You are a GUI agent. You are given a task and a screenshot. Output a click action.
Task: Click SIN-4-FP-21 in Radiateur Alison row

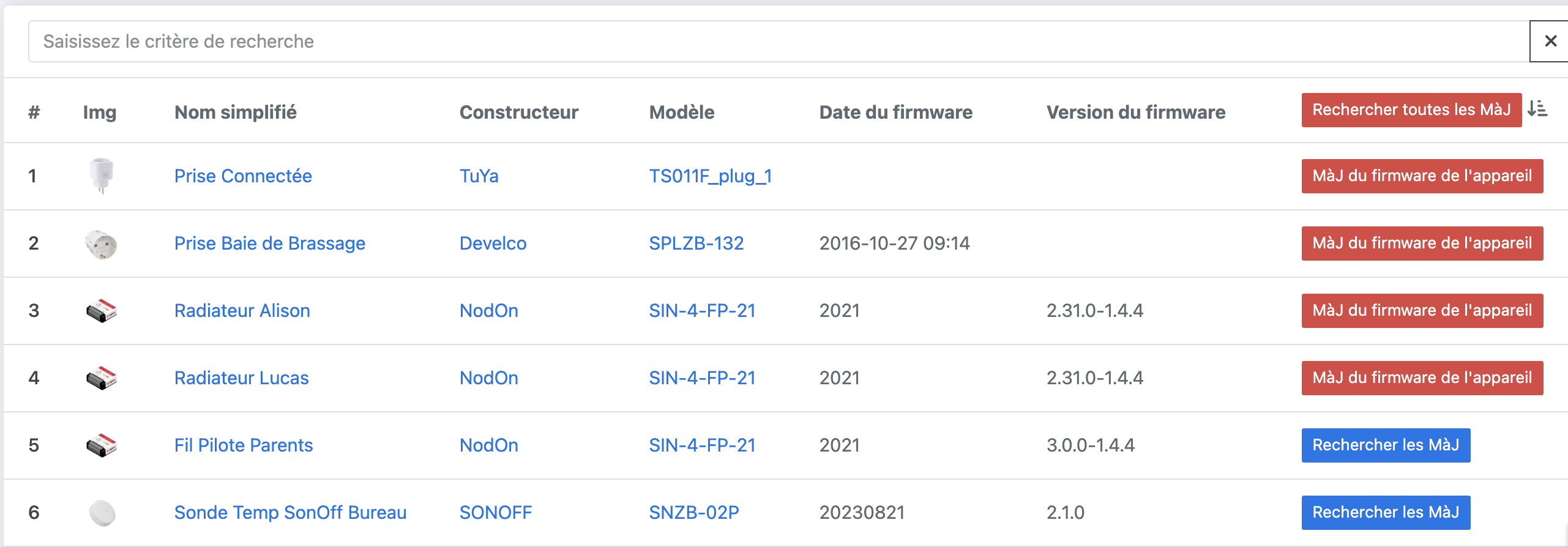click(702, 311)
